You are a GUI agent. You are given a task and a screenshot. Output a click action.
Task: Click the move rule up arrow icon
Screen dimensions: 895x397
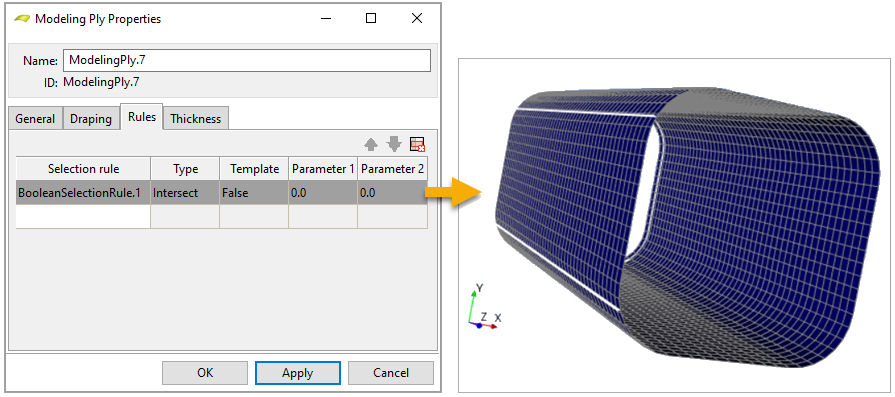(x=371, y=144)
